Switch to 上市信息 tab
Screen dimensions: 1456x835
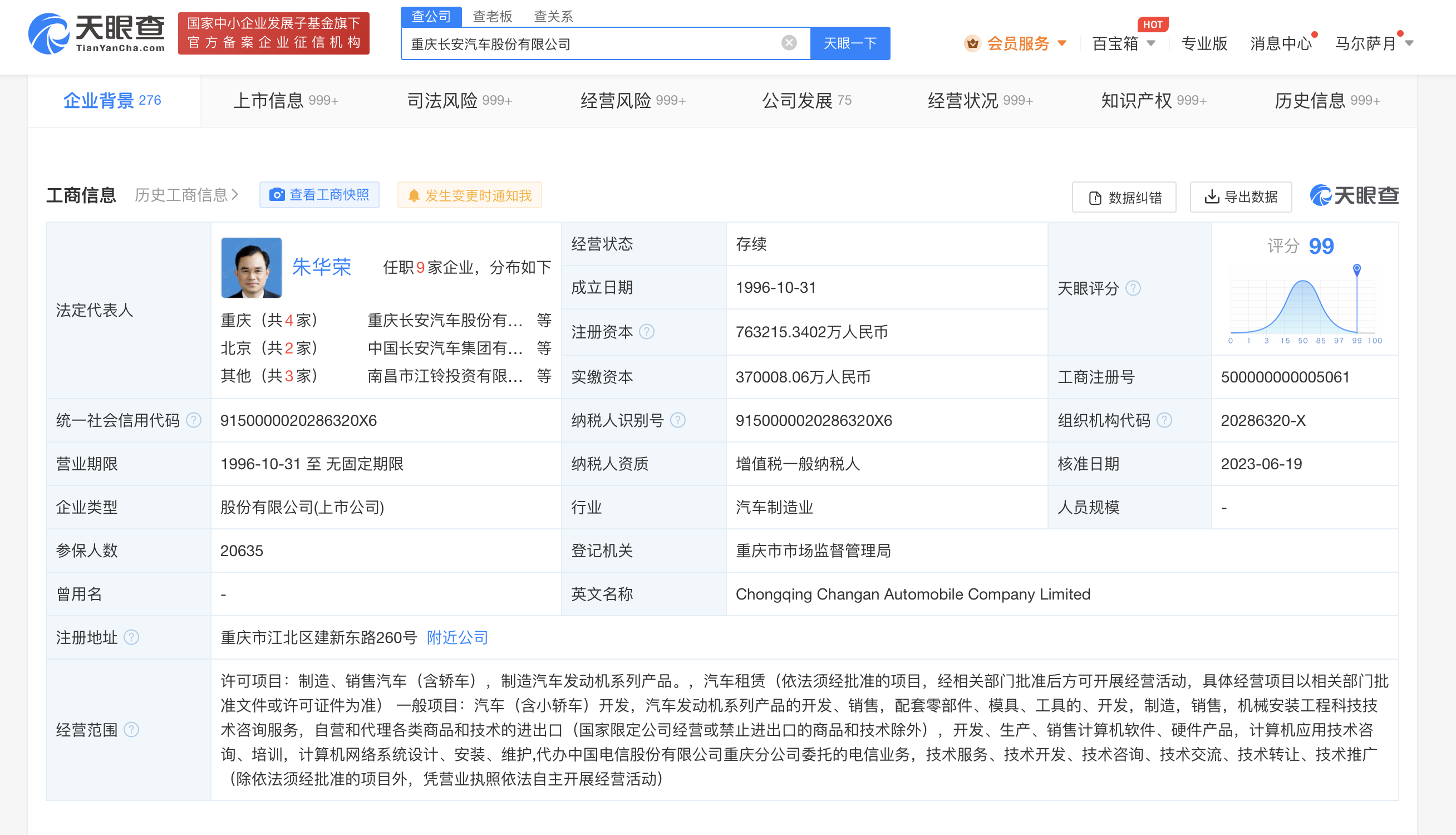(286, 100)
